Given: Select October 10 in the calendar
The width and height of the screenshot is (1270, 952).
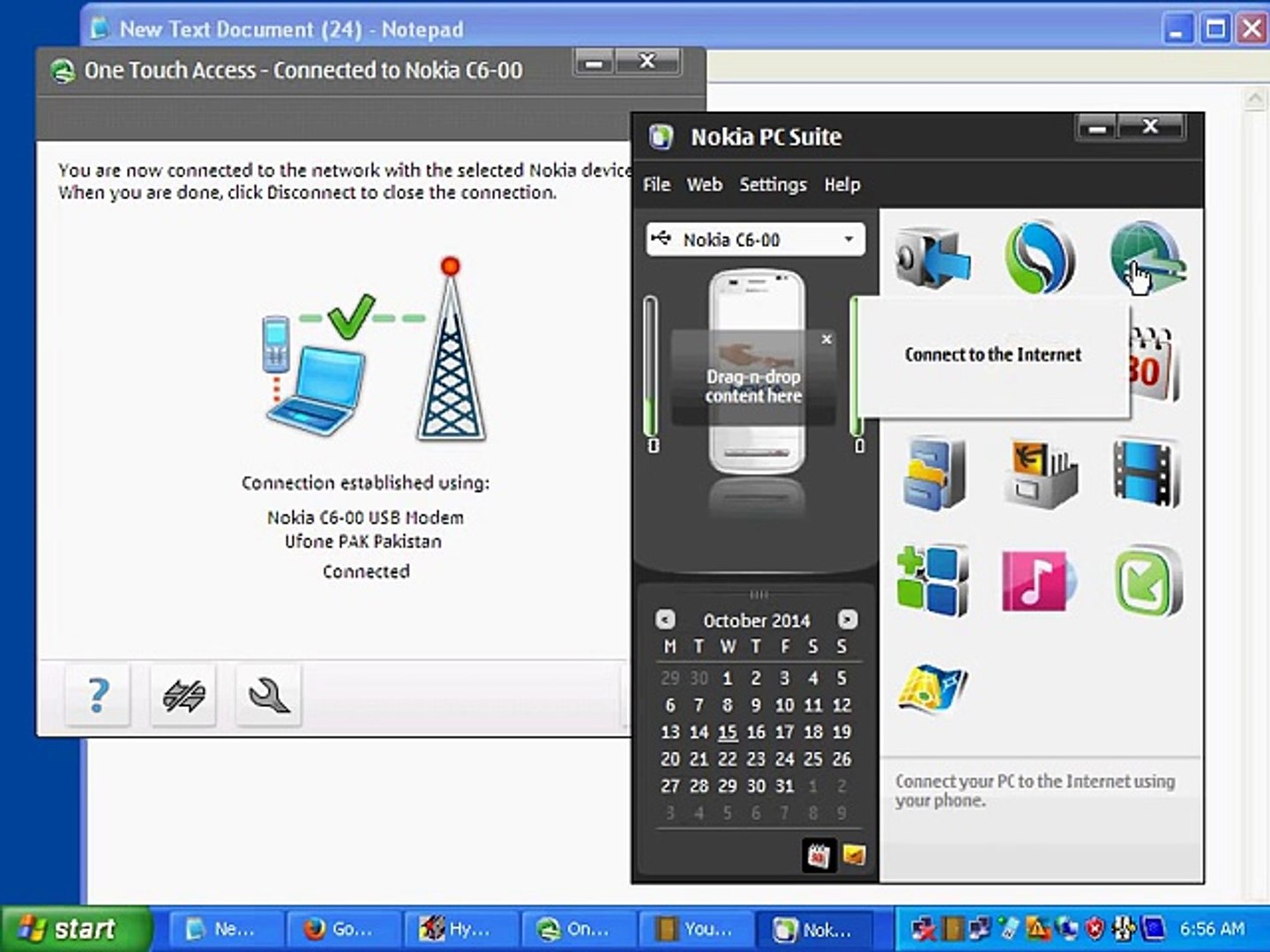Looking at the screenshot, I should tap(784, 705).
